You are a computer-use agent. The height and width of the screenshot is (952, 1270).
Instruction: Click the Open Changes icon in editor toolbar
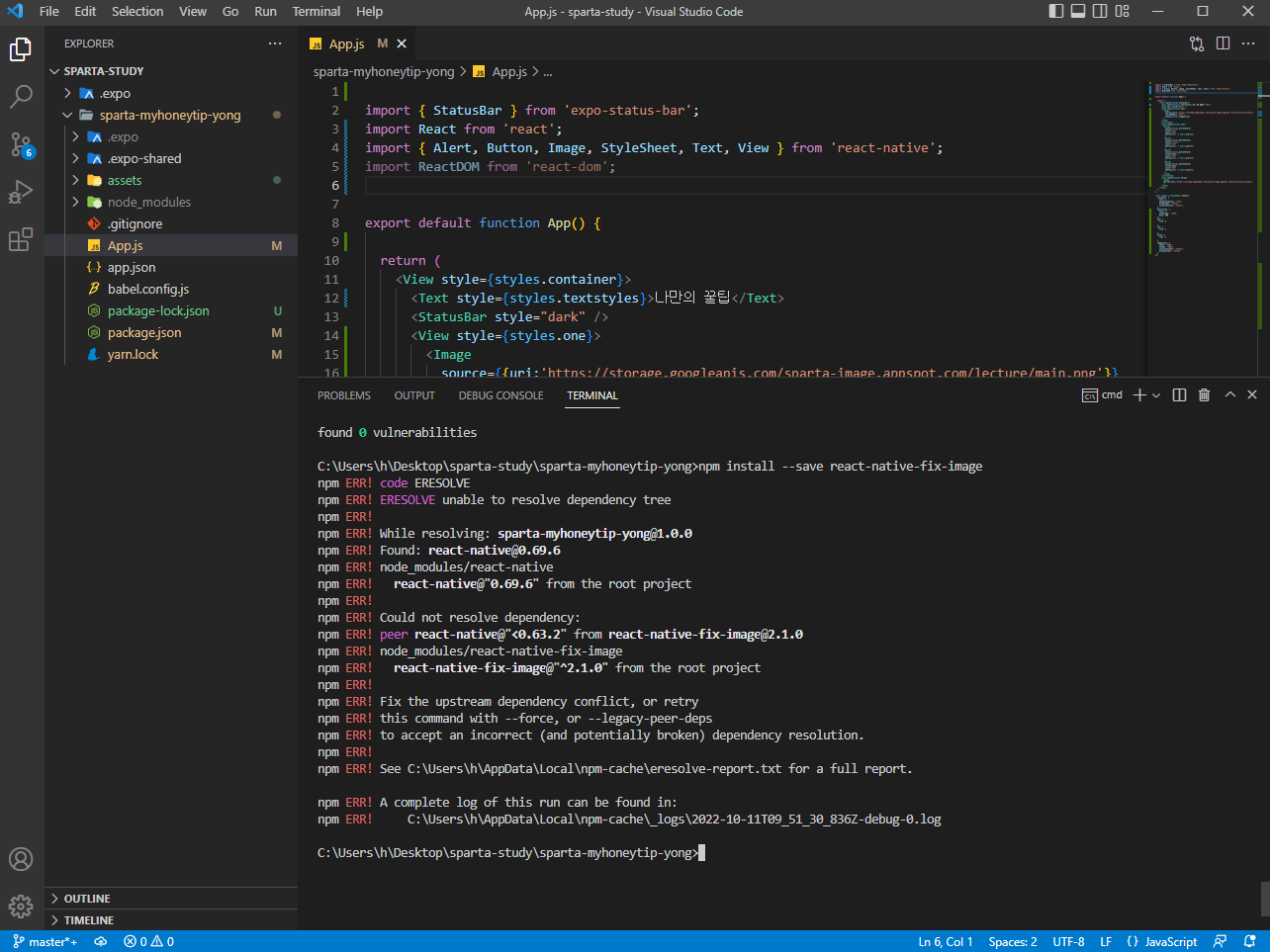click(x=1197, y=43)
